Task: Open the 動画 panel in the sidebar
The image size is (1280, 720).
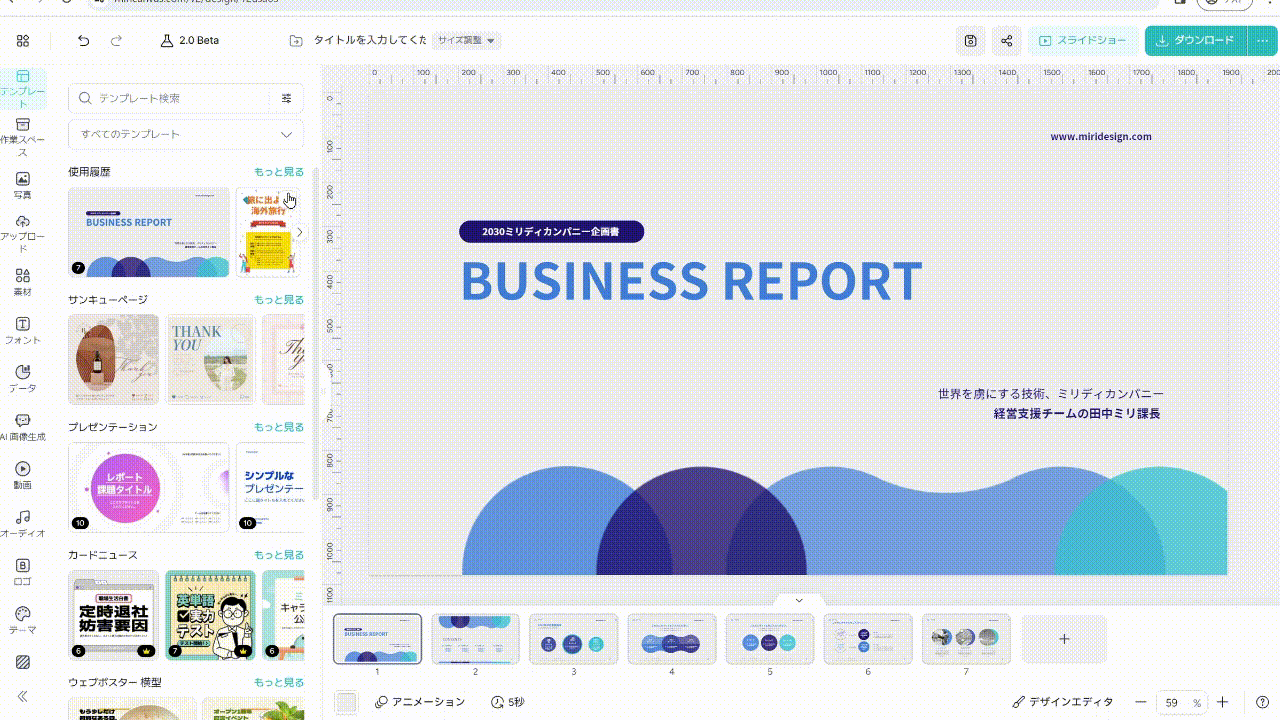Action: point(24,474)
